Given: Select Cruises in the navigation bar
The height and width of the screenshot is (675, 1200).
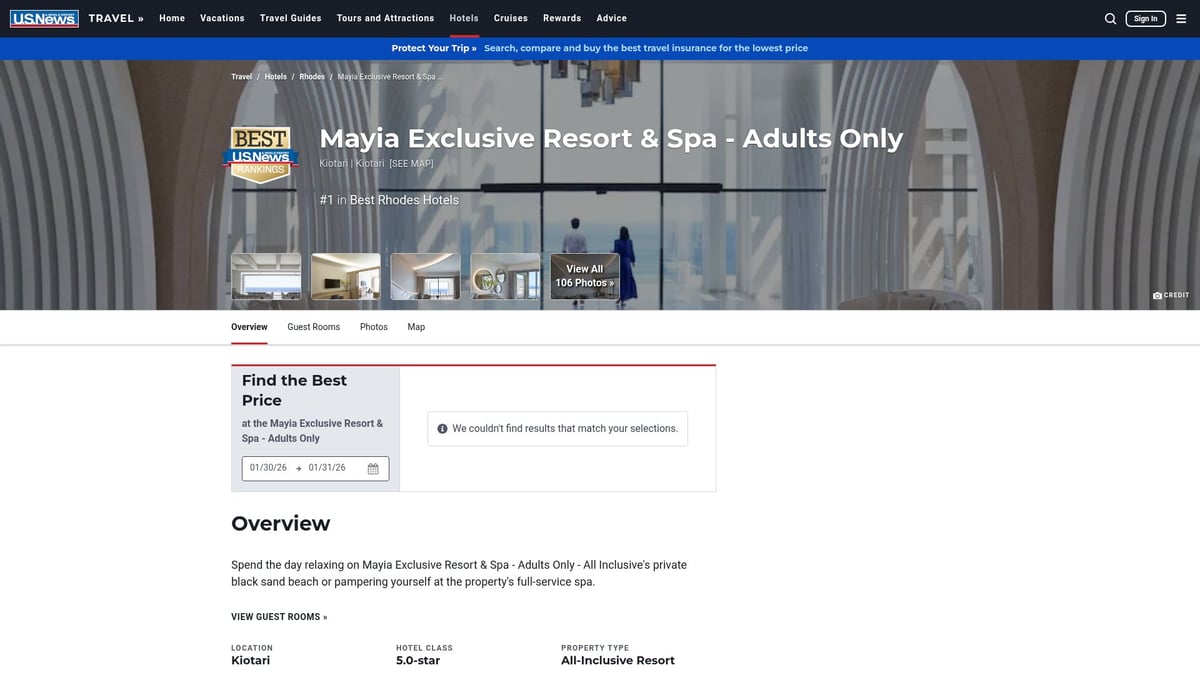Looking at the screenshot, I should click(x=510, y=18).
